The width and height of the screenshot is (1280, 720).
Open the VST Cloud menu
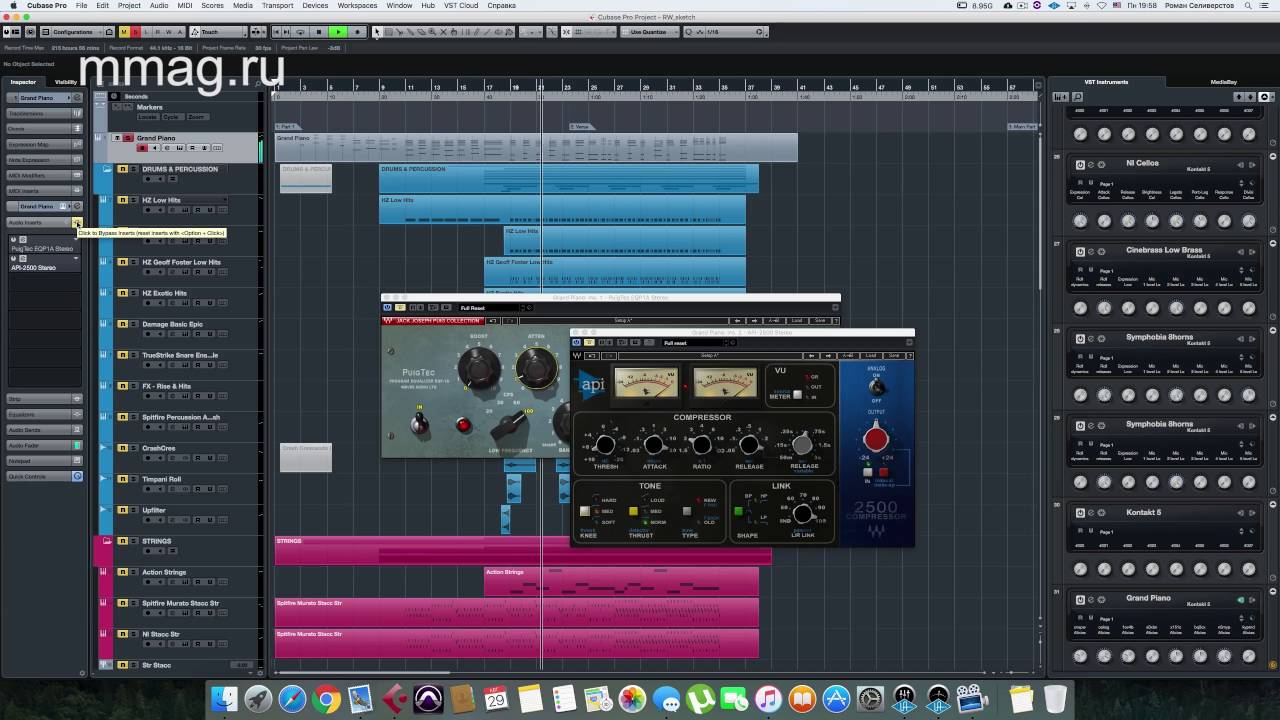pyautogui.click(x=461, y=5)
